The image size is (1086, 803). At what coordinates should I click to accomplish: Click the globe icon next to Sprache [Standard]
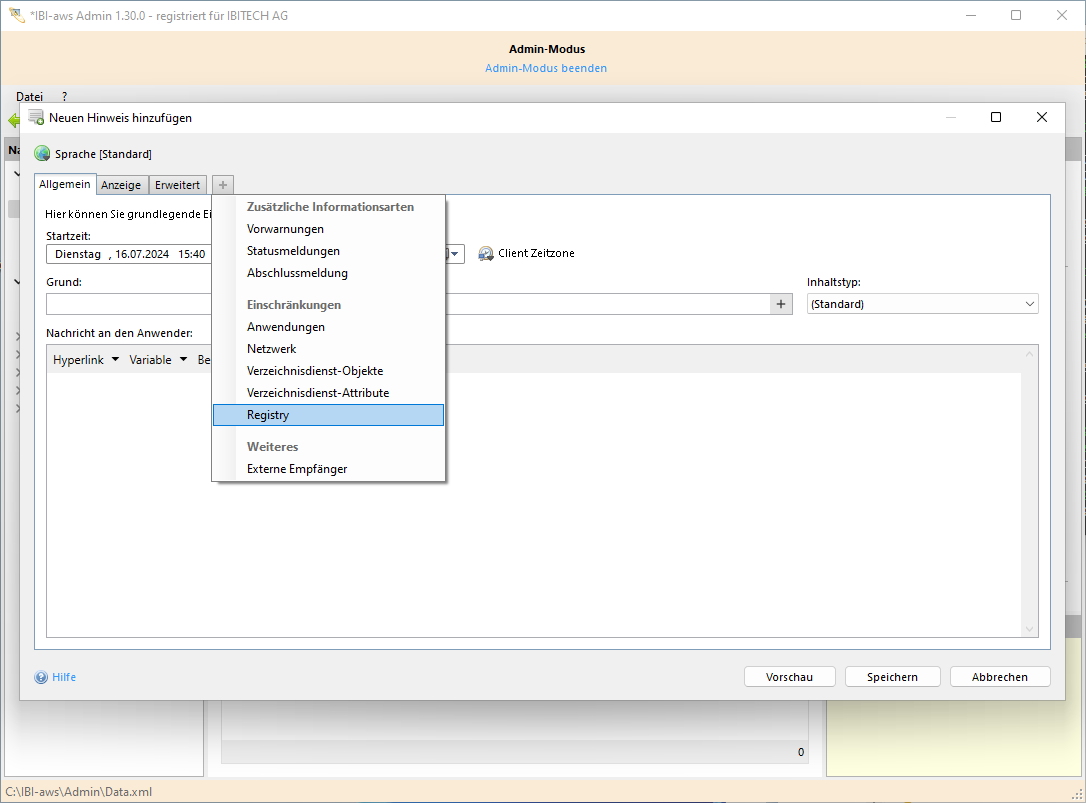(41, 153)
